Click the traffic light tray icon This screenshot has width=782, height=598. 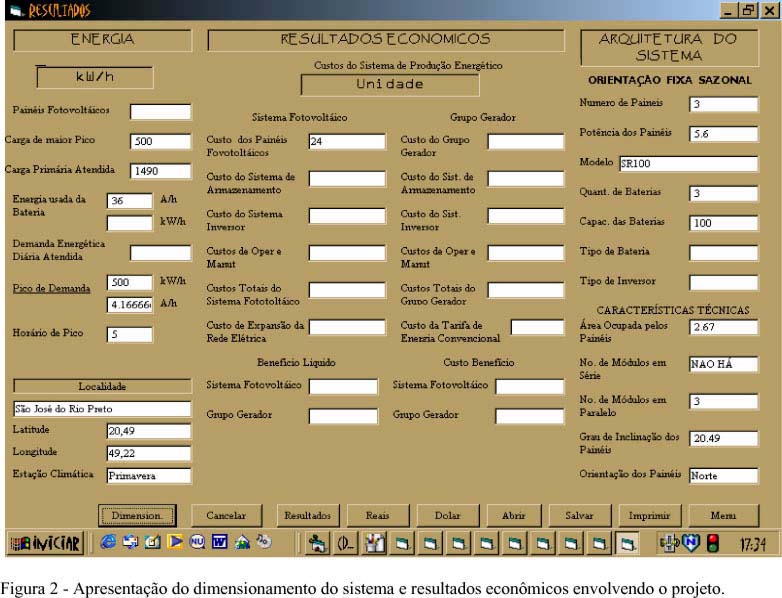(713, 544)
